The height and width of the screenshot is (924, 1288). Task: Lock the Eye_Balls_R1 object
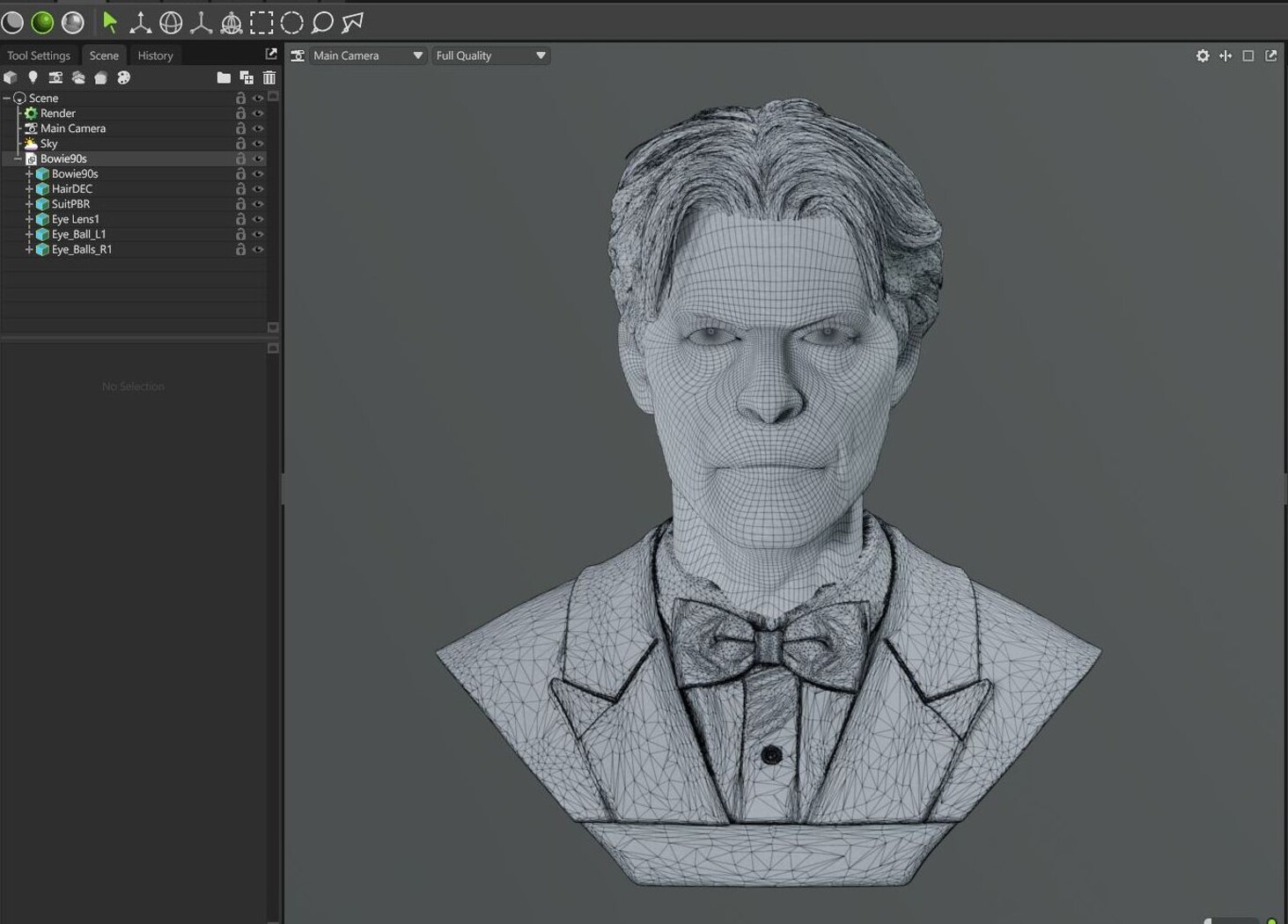click(240, 249)
